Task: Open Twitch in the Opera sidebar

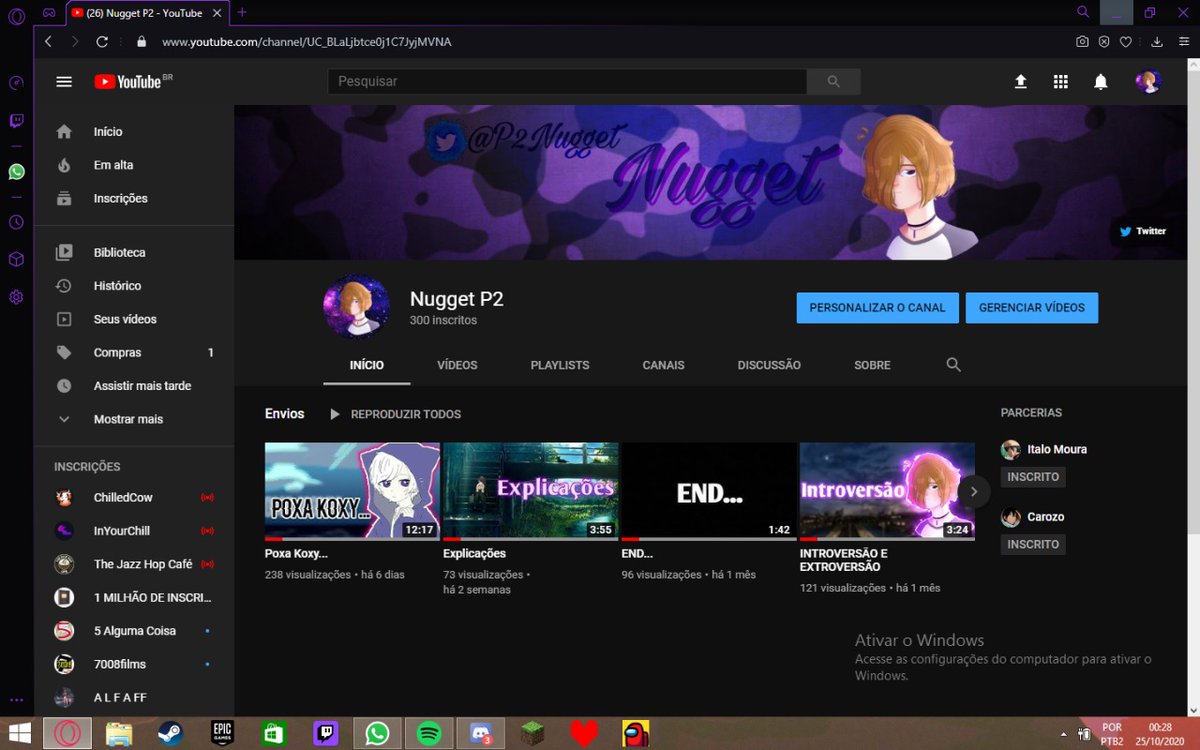Action: coord(15,120)
